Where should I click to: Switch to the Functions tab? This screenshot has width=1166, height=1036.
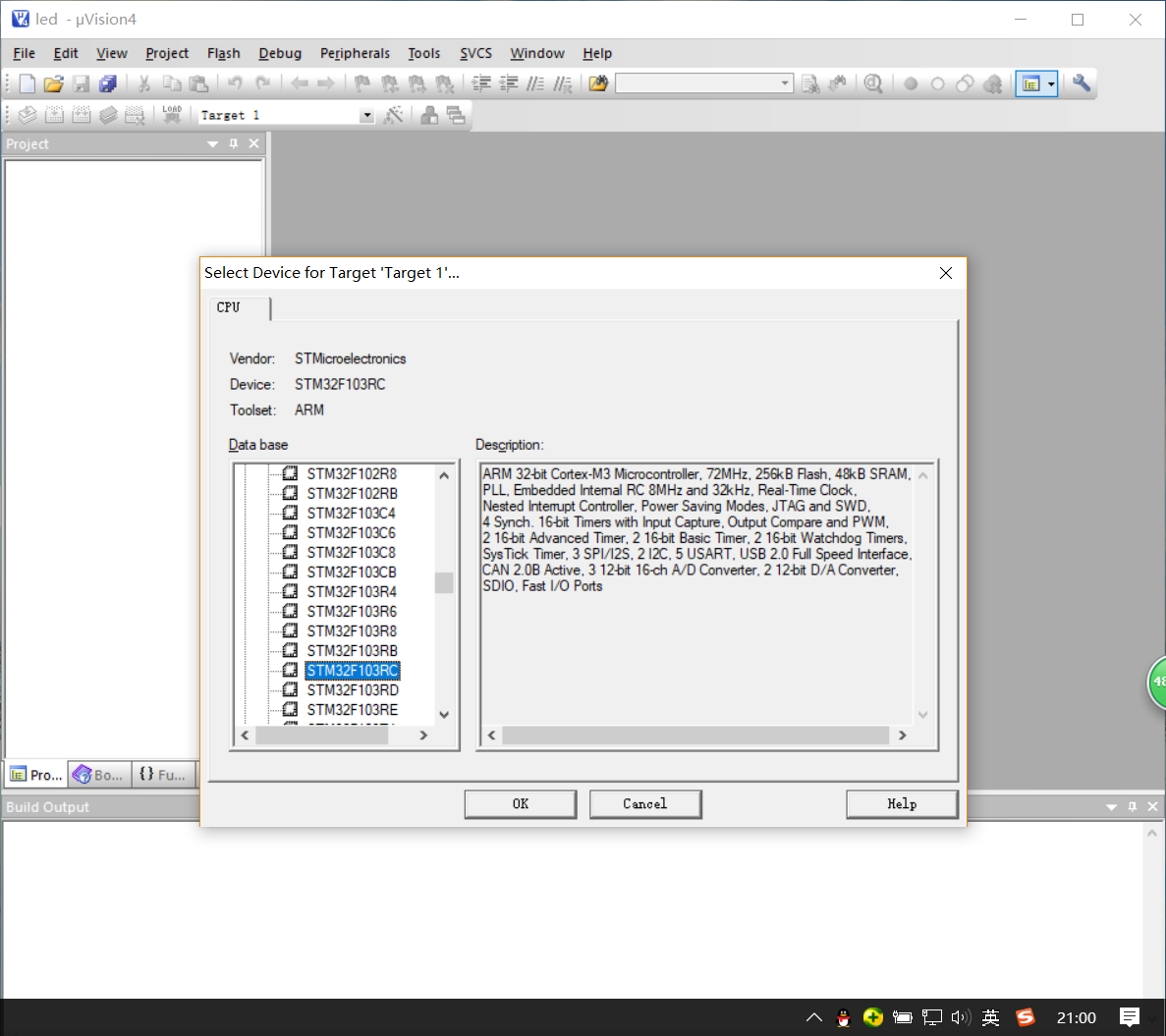[x=163, y=775]
